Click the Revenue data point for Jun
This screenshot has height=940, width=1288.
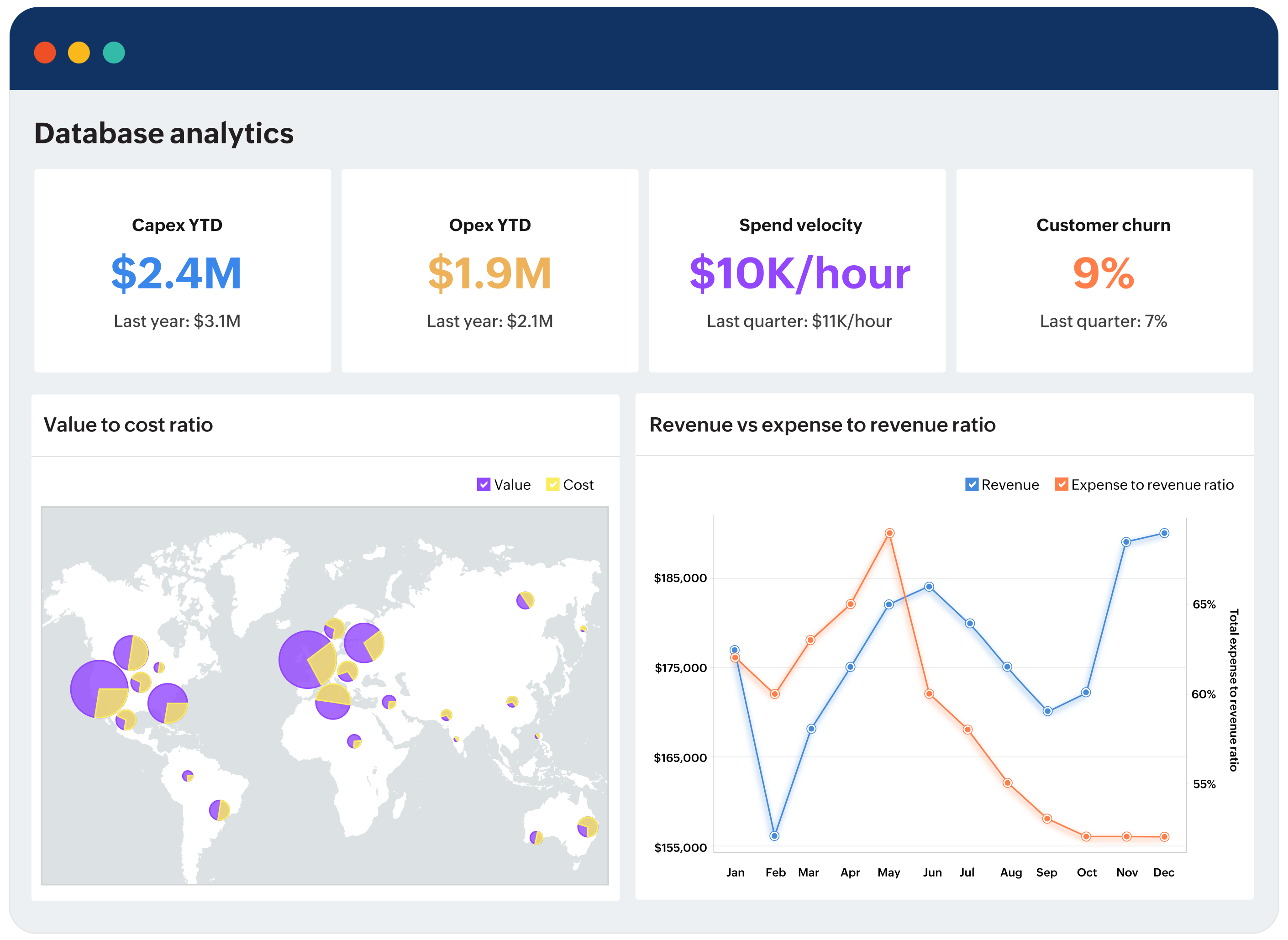click(929, 587)
